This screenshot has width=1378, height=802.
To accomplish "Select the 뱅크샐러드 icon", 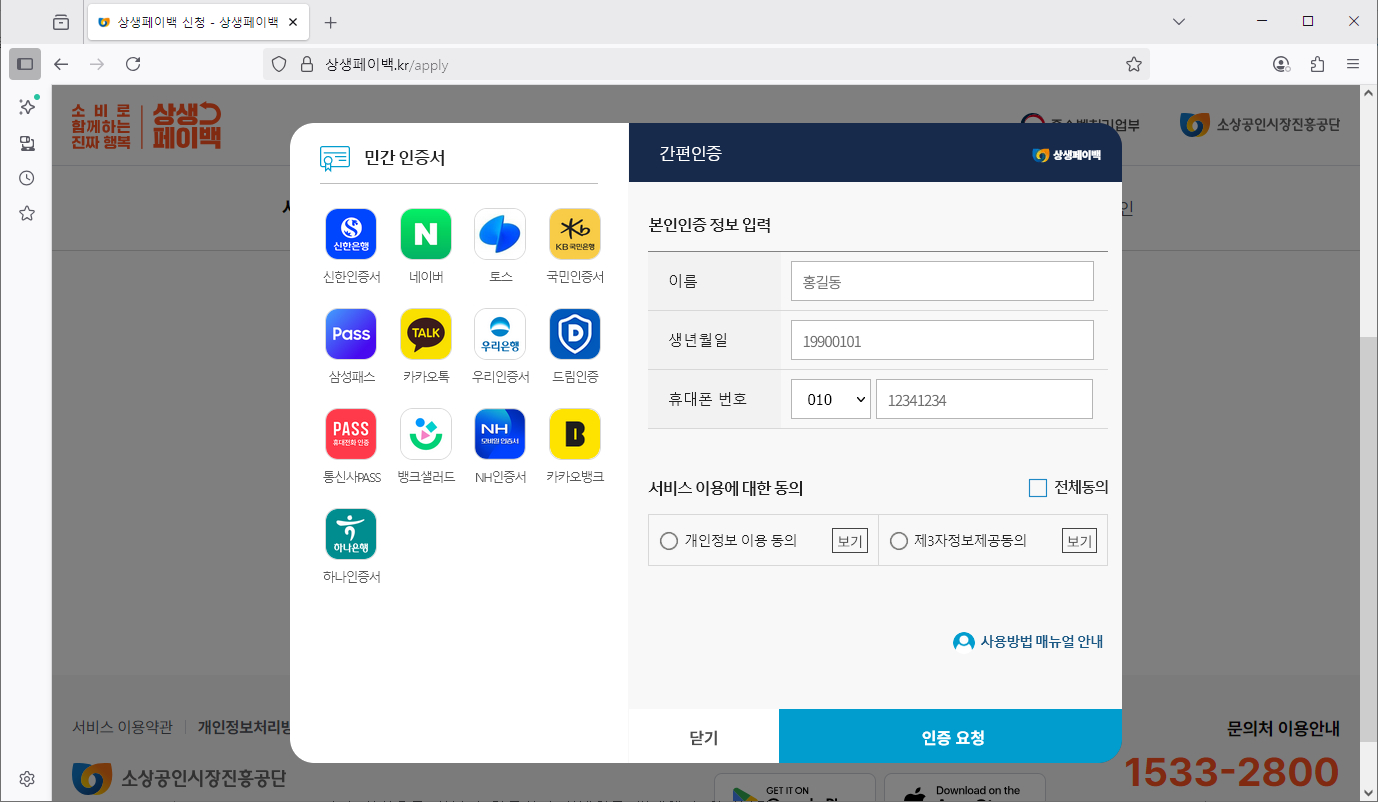I will coord(426,434).
